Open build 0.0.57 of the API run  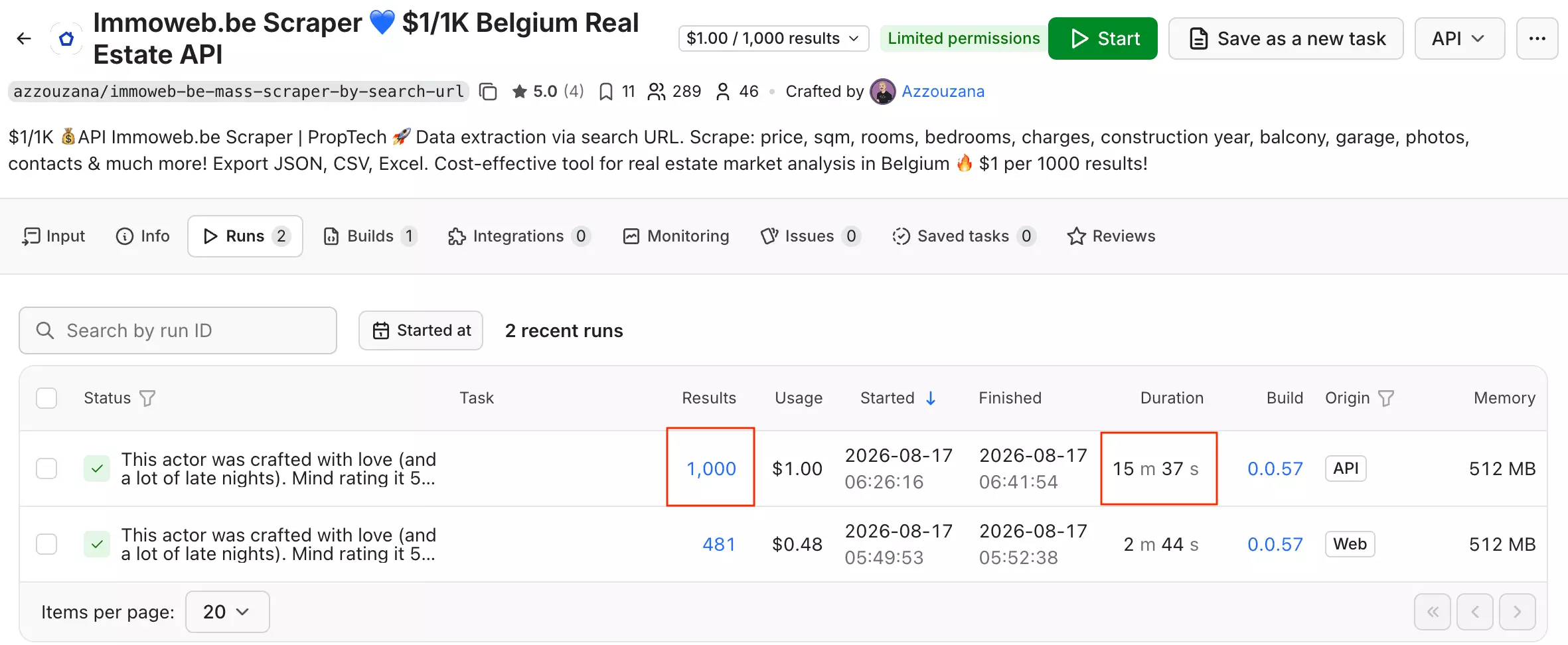(x=1275, y=468)
